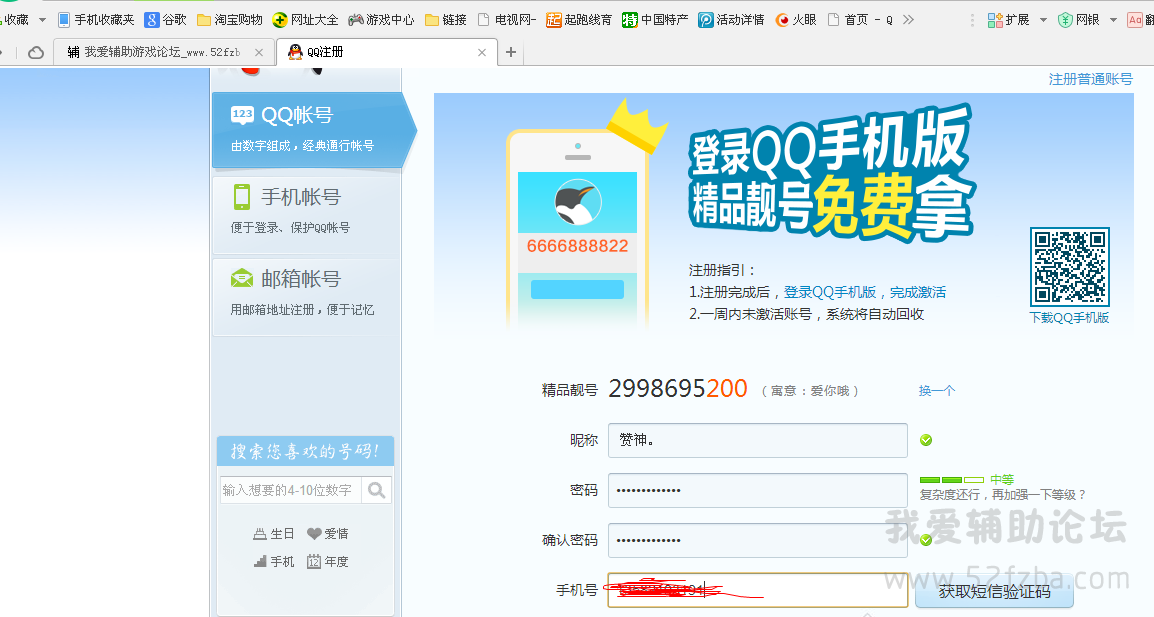The height and width of the screenshot is (617, 1154).
Task: Open the 谷歌 bookmark
Action: pyautogui.click(x=166, y=20)
